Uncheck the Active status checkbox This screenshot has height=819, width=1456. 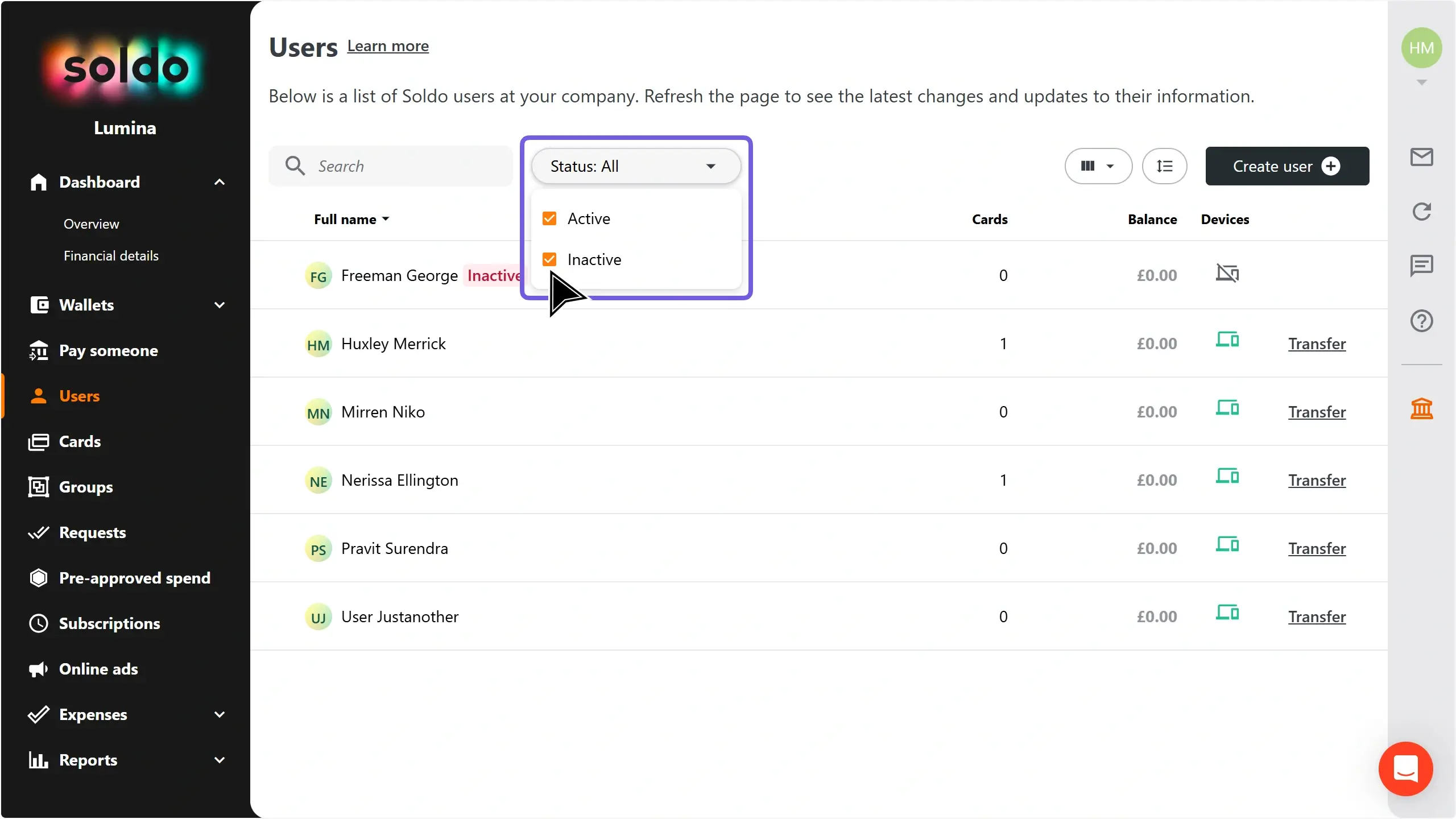point(549,218)
